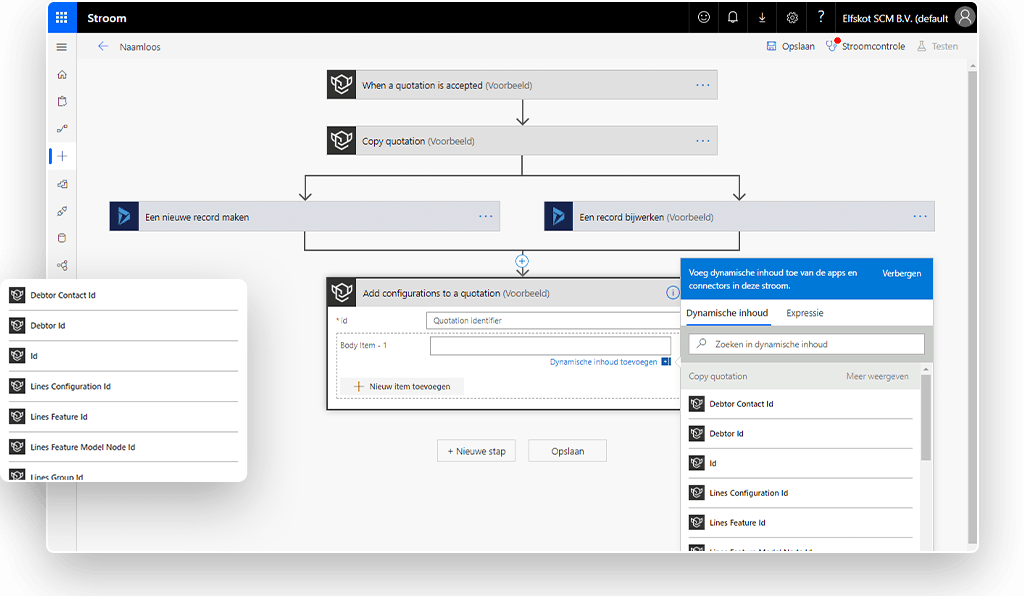Screen dimensions: 1024x596
Task: Open options of 'When a quotation is accepted'
Action: point(703,85)
